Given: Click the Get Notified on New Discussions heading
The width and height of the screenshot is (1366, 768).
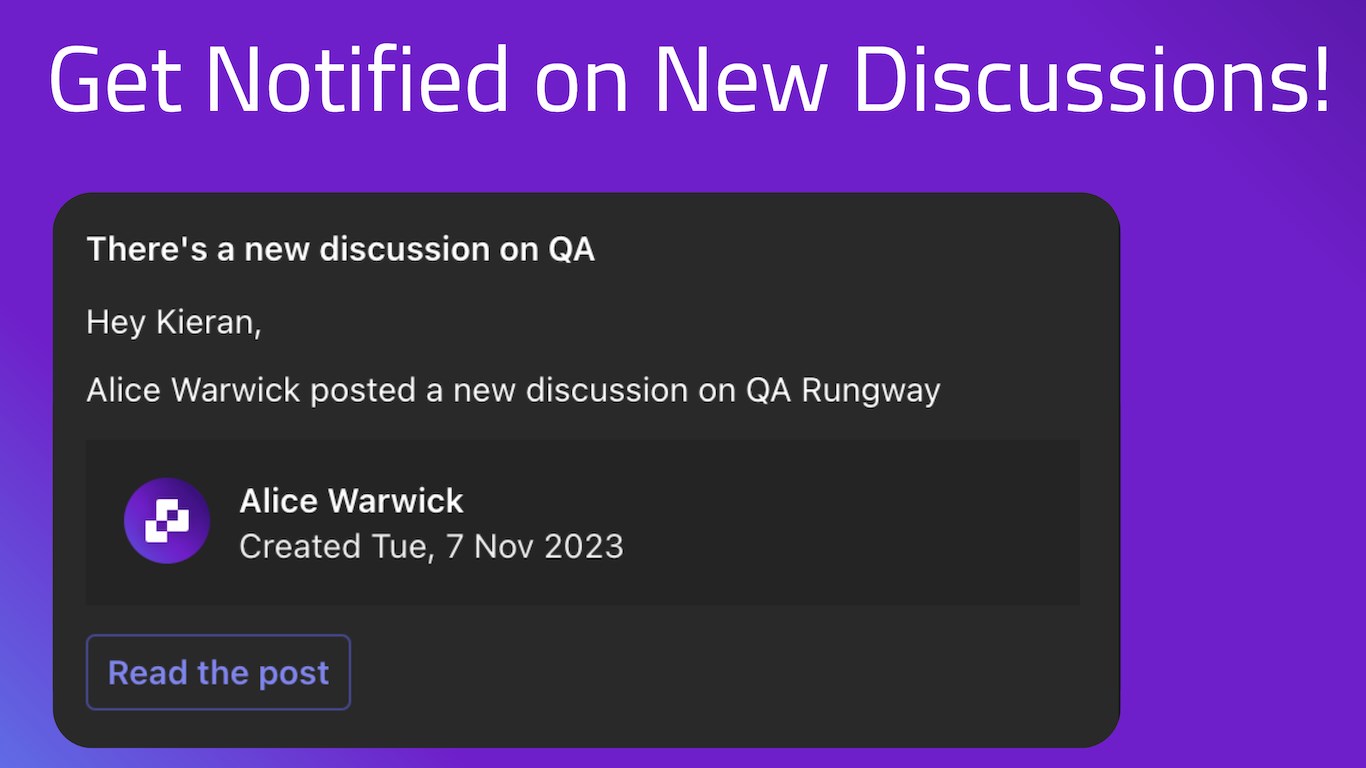Looking at the screenshot, I should coord(688,78).
